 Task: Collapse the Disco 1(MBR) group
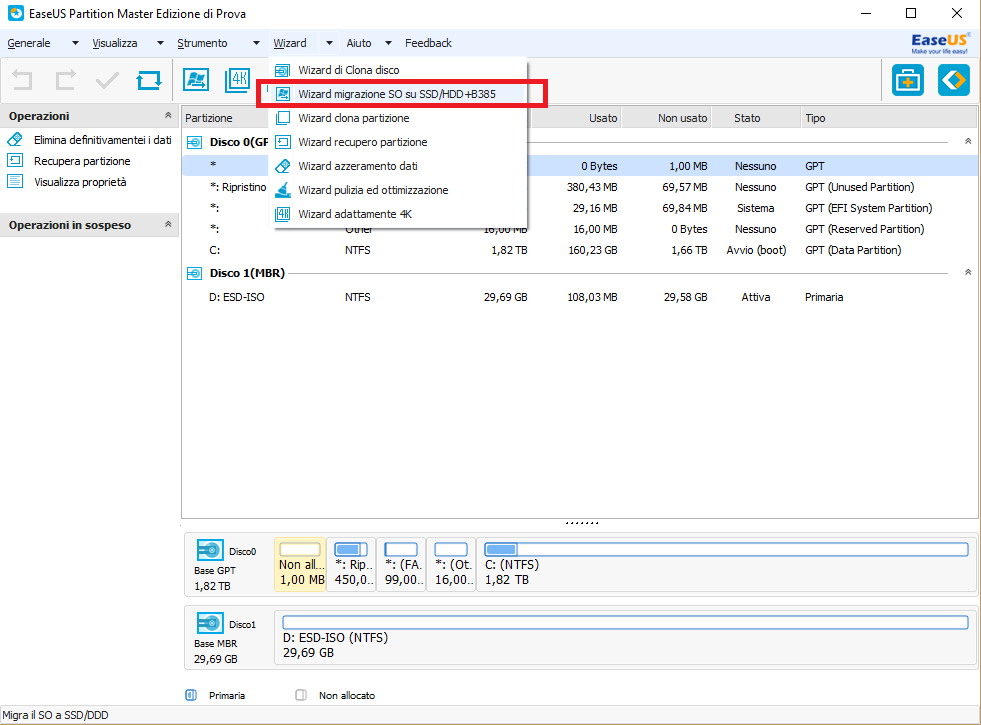pos(967,272)
